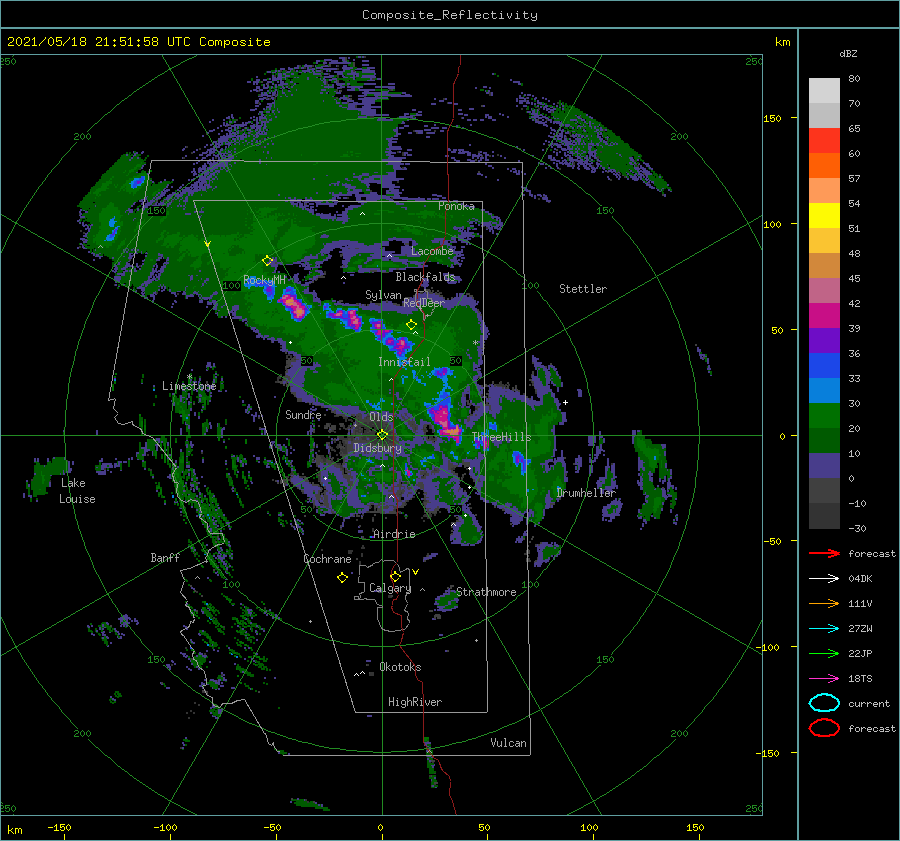Select the Didsbury label
The width and height of the screenshot is (900, 841).
coord(377,448)
